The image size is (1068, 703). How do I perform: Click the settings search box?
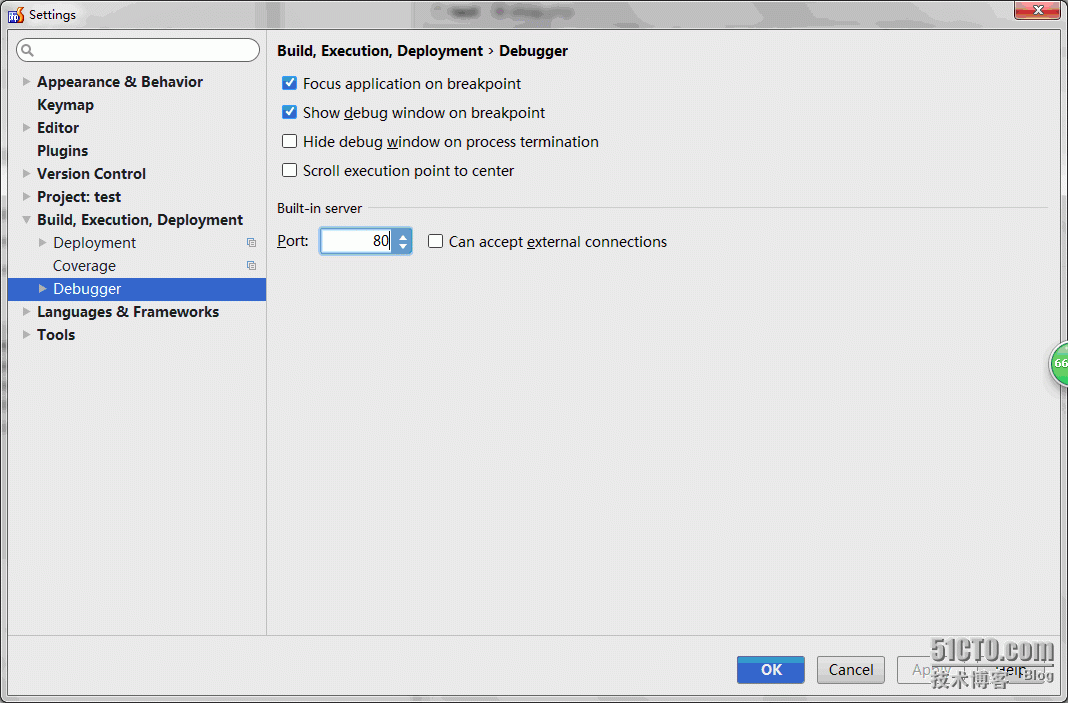coord(138,50)
